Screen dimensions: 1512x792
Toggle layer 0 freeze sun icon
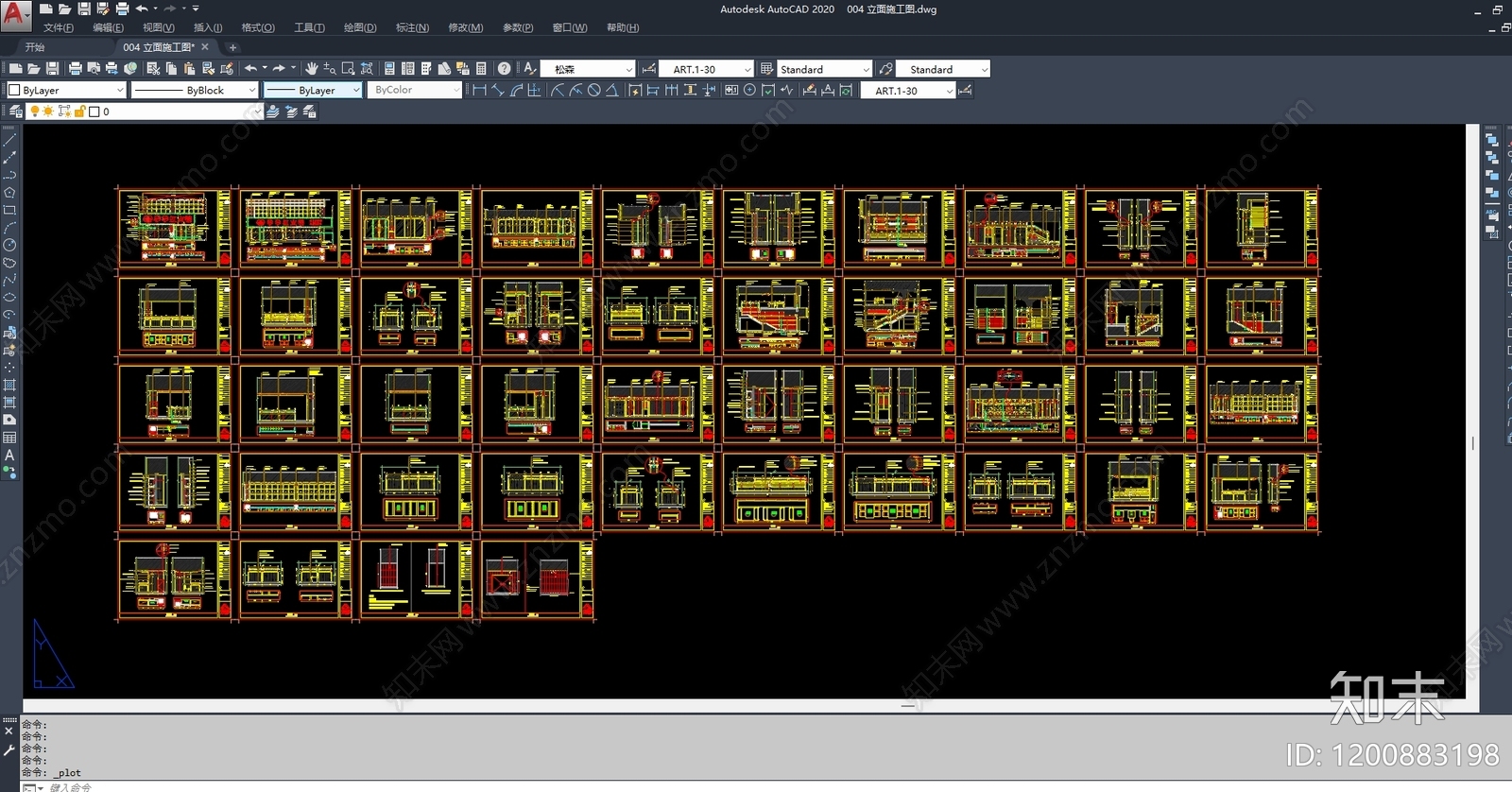click(x=48, y=112)
